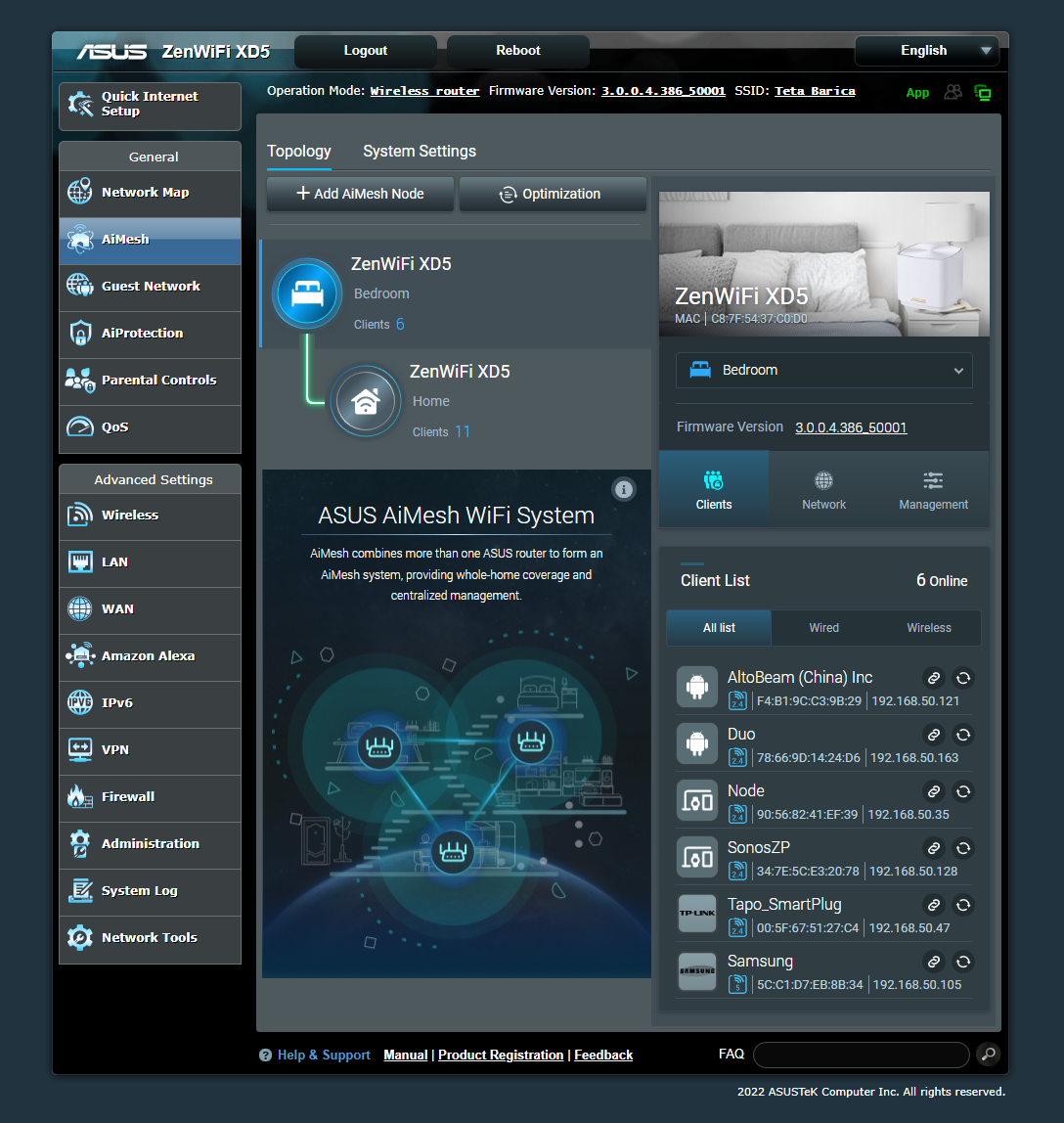The width and height of the screenshot is (1064, 1123).
Task: Open the Clients tab of the node
Action: point(714,490)
